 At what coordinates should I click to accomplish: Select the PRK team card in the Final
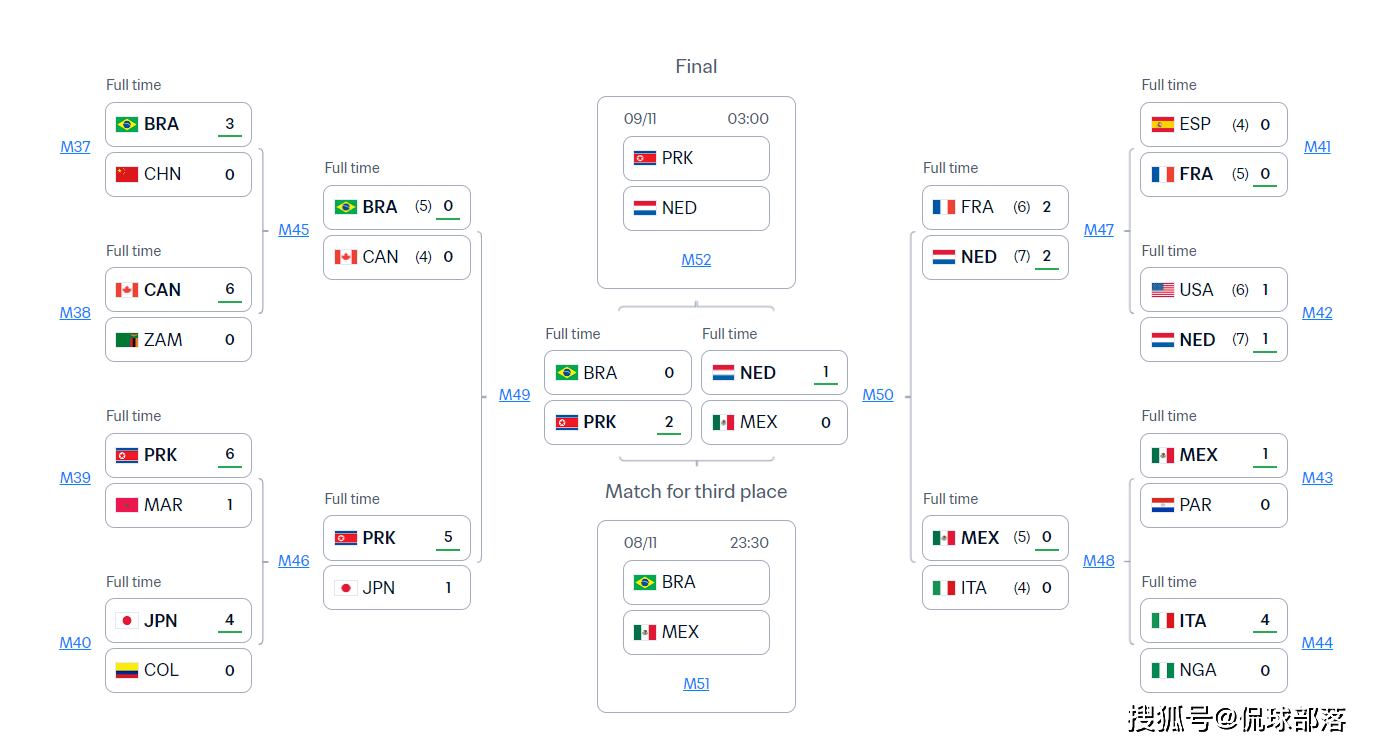pyautogui.click(x=696, y=158)
